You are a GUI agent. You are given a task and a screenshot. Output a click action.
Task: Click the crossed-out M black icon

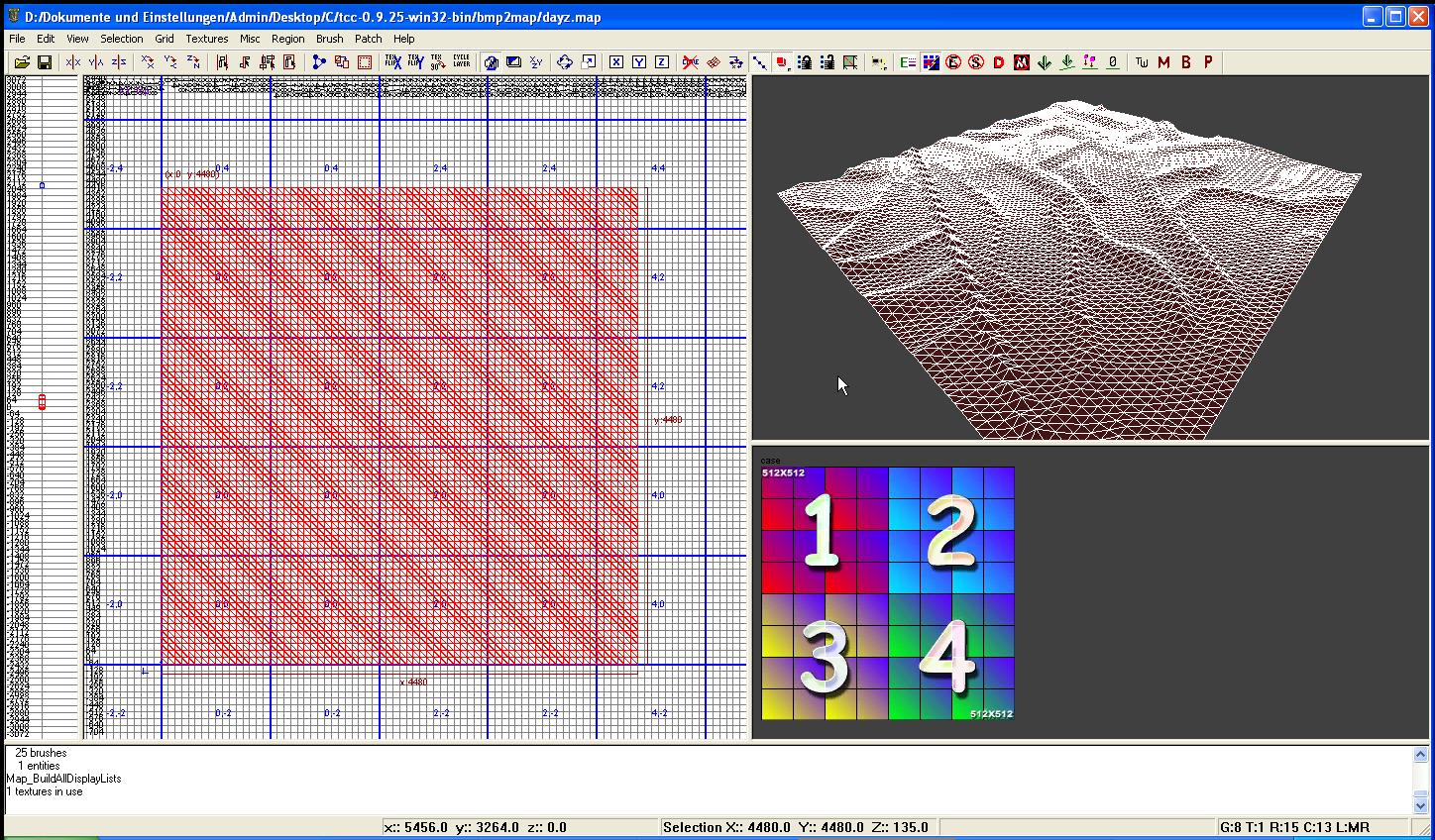[1022, 62]
